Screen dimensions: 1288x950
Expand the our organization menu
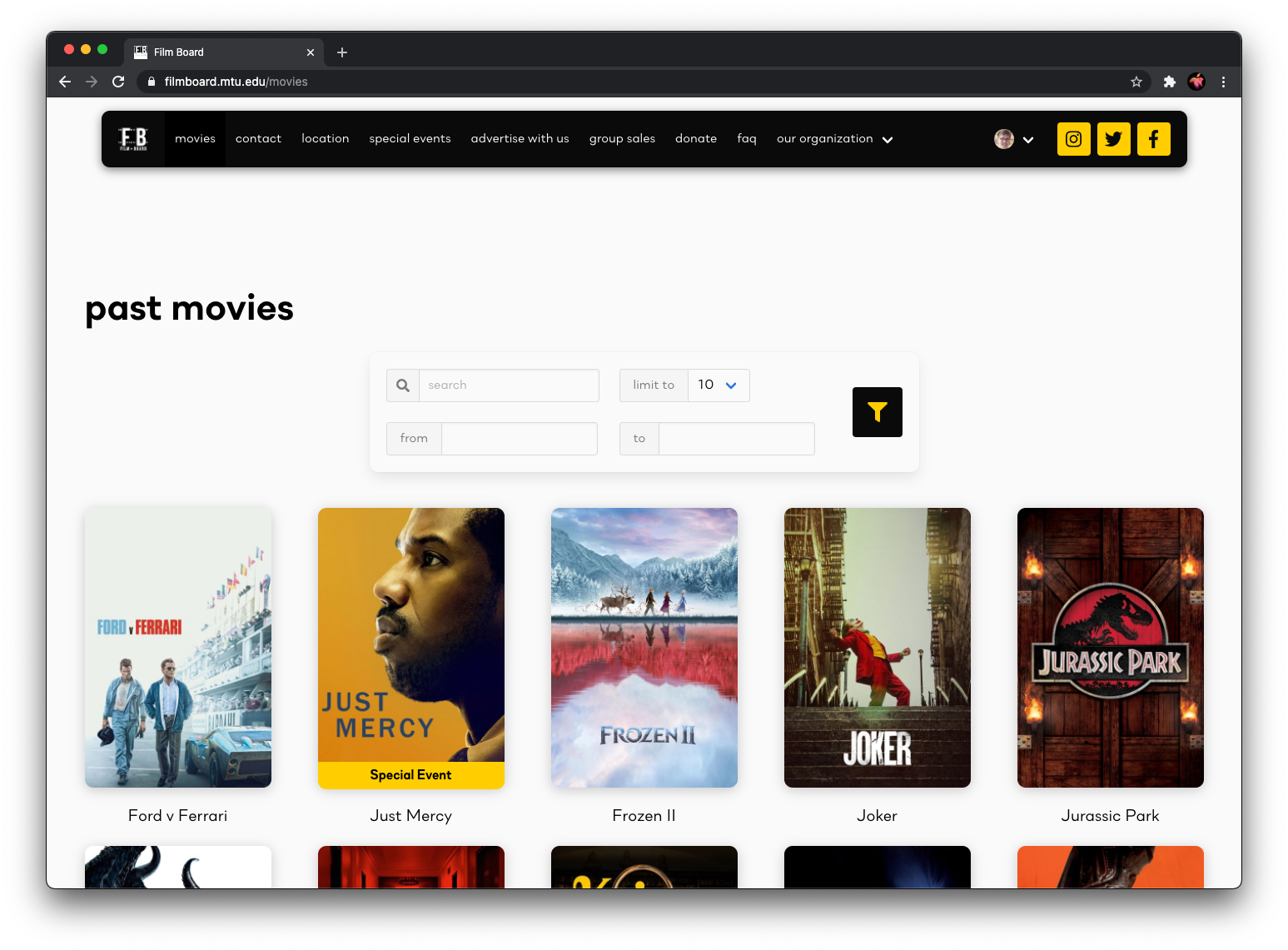(x=834, y=138)
